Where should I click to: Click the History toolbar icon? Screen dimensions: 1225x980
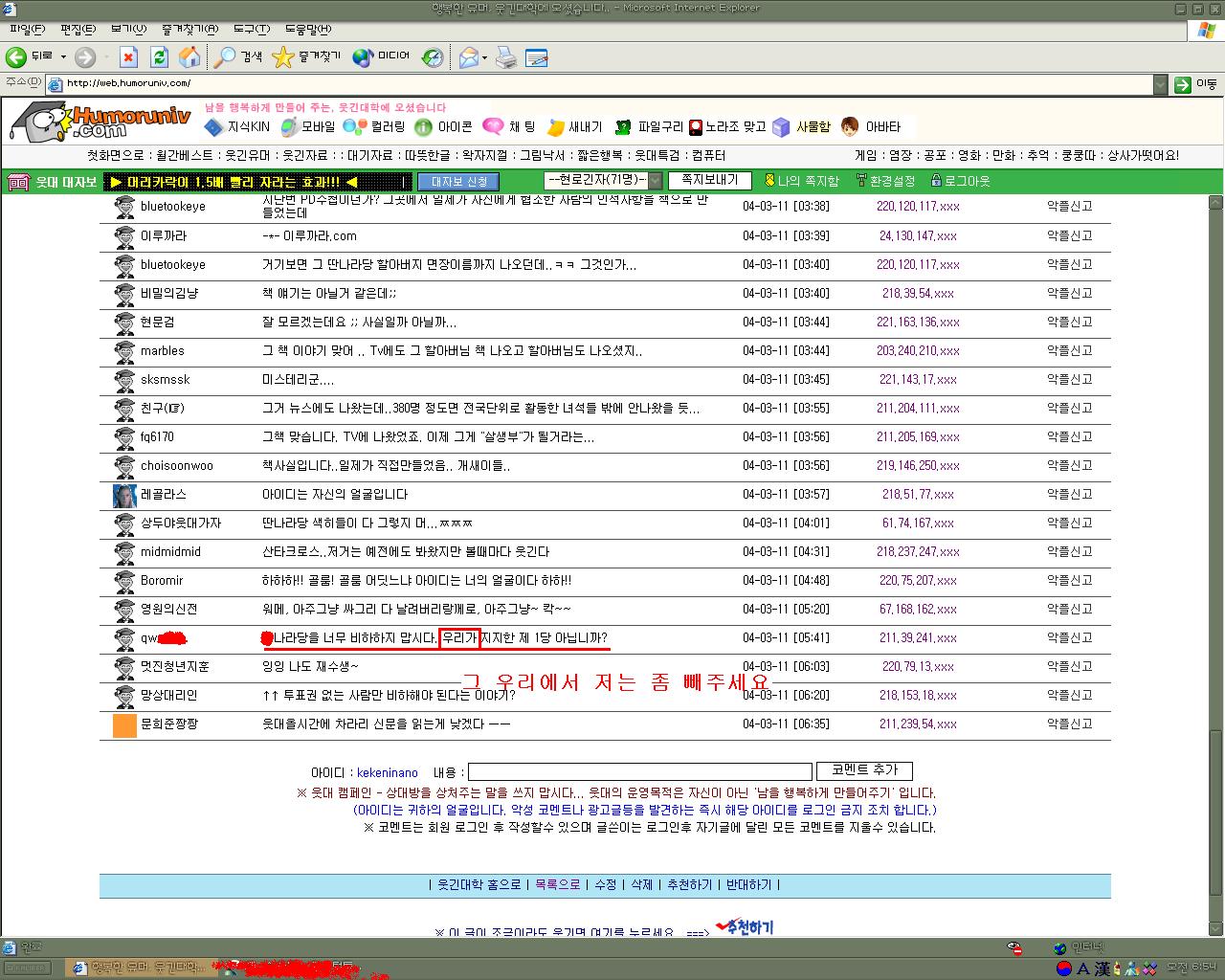point(433,57)
